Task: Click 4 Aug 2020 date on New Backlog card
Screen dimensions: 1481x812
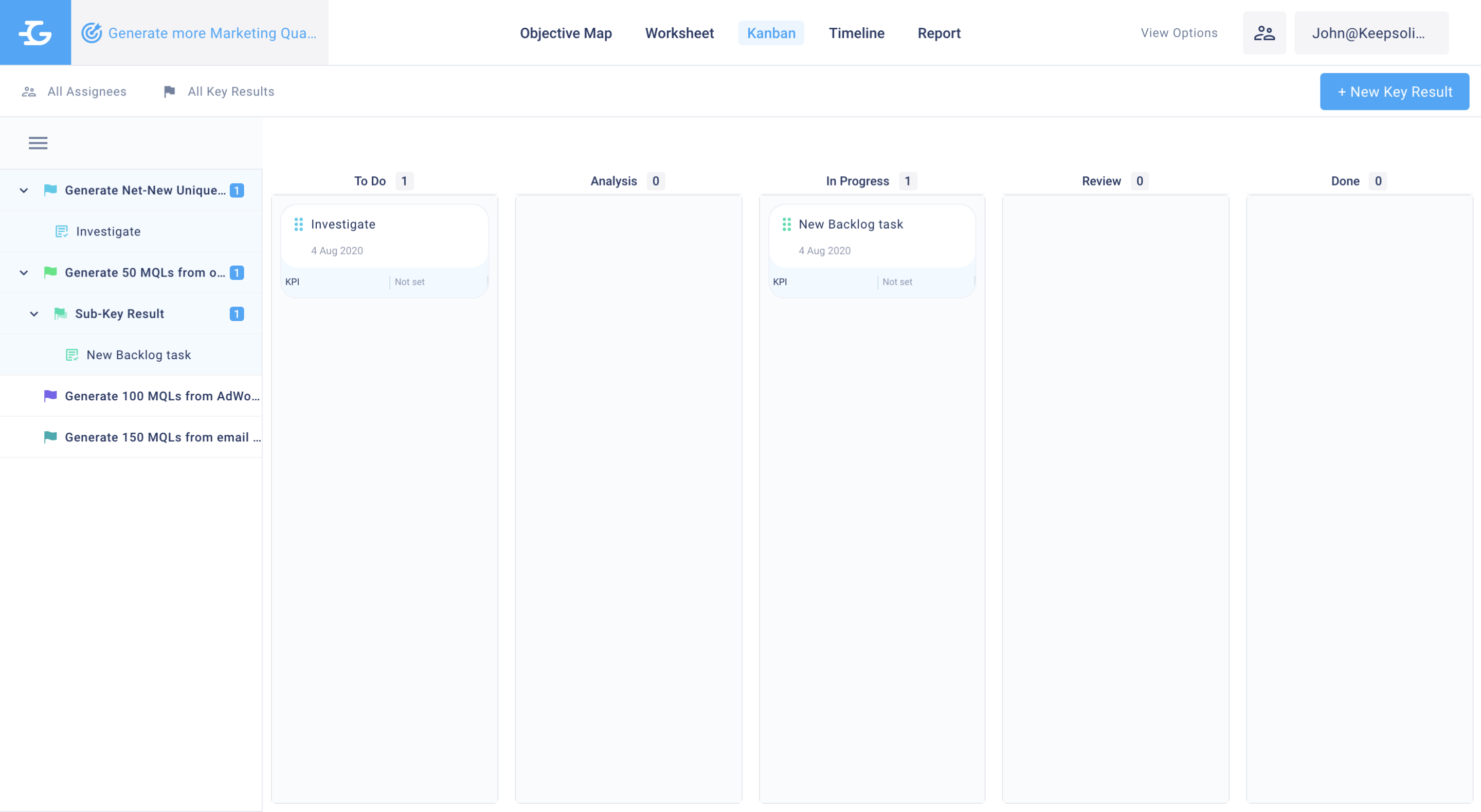Action: [824, 251]
